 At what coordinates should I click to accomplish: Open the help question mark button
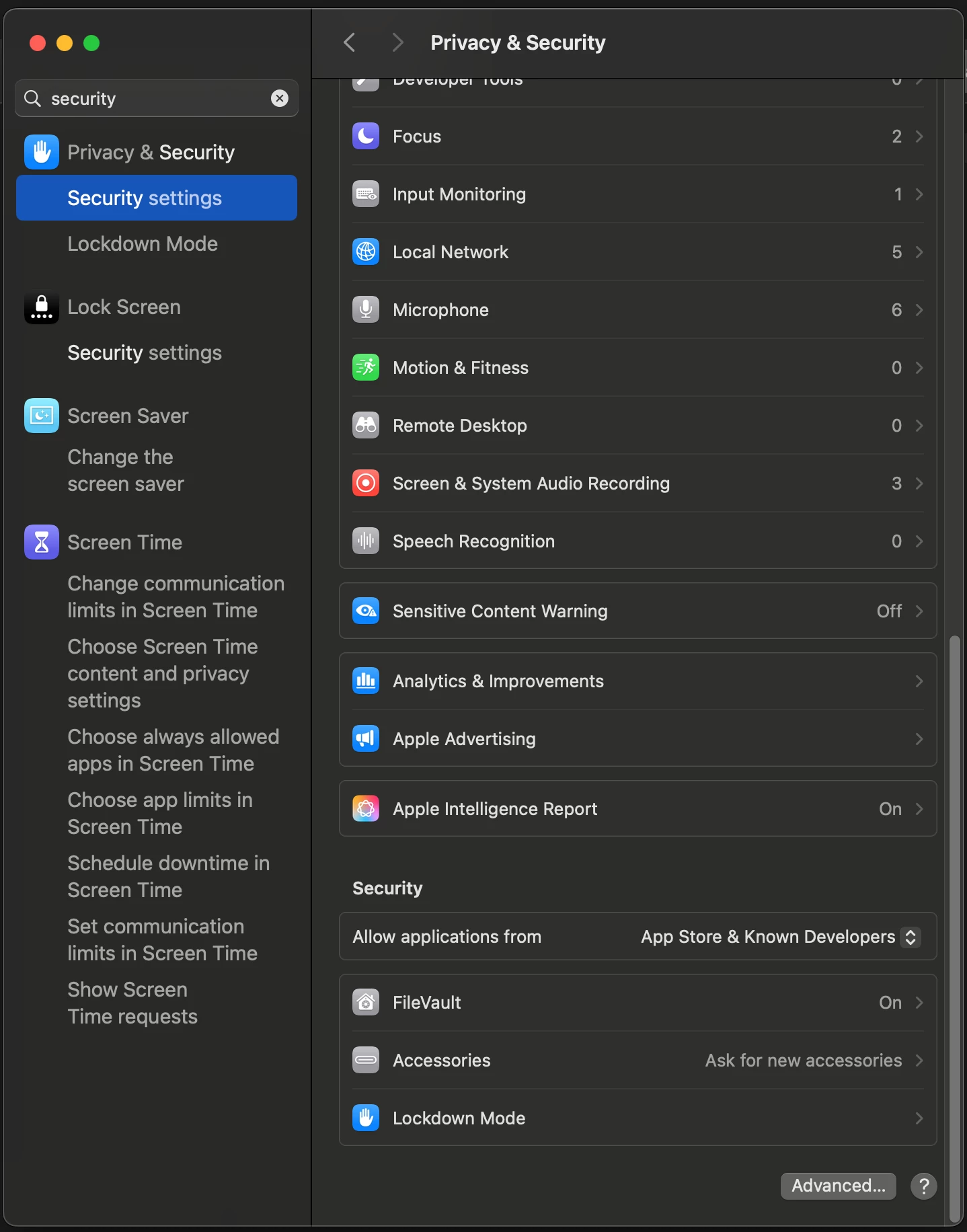[x=924, y=1186]
